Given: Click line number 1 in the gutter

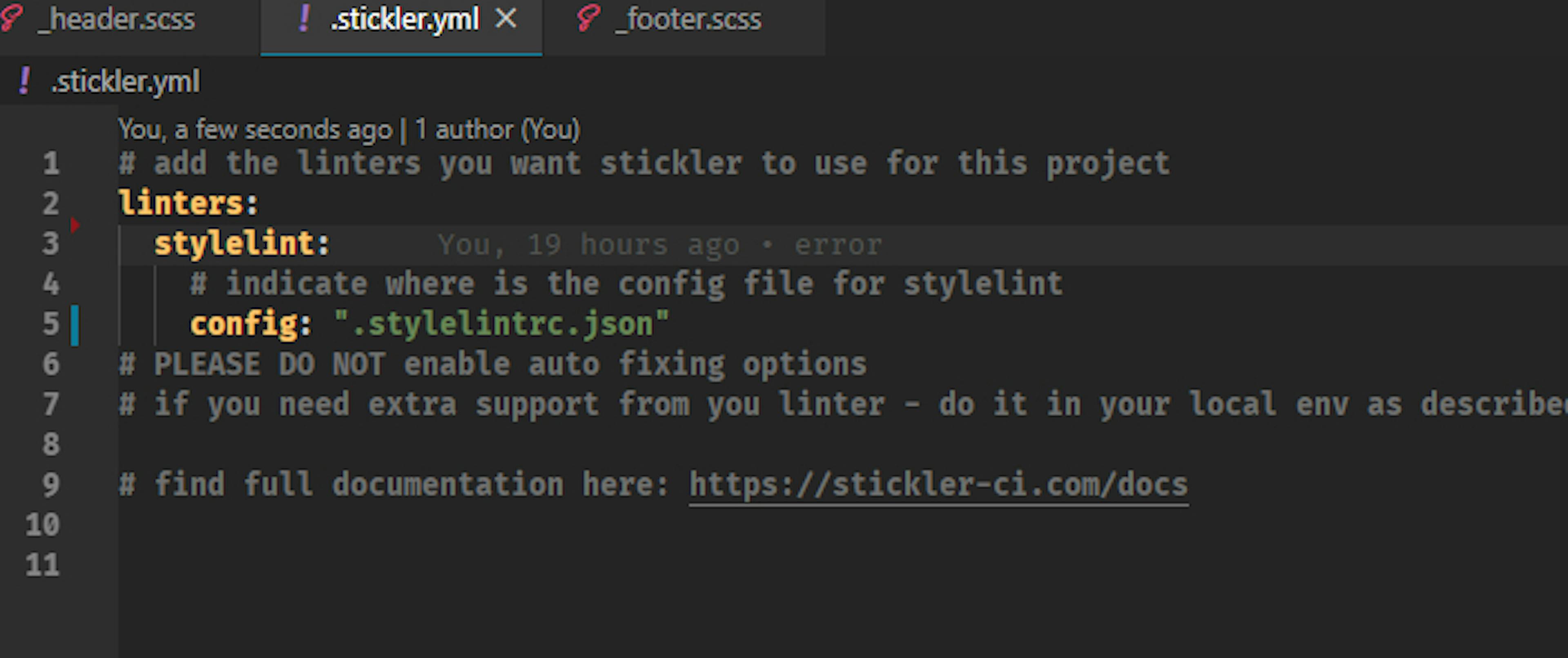Looking at the screenshot, I should click(x=51, y=163).
